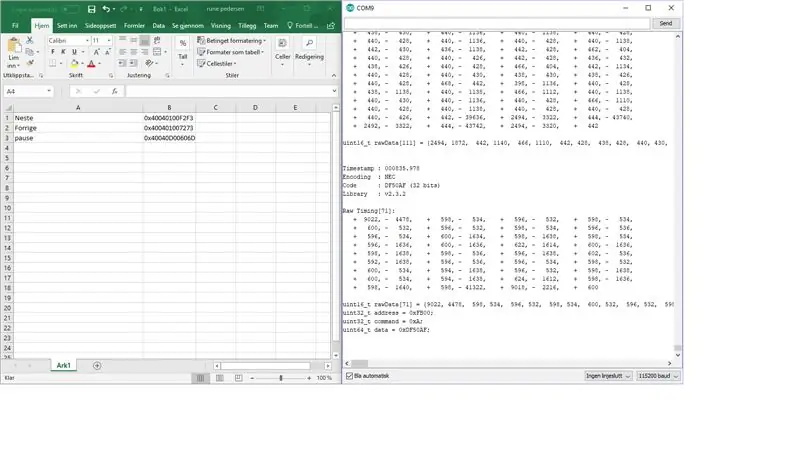Zoom in with the plus button

309,378
